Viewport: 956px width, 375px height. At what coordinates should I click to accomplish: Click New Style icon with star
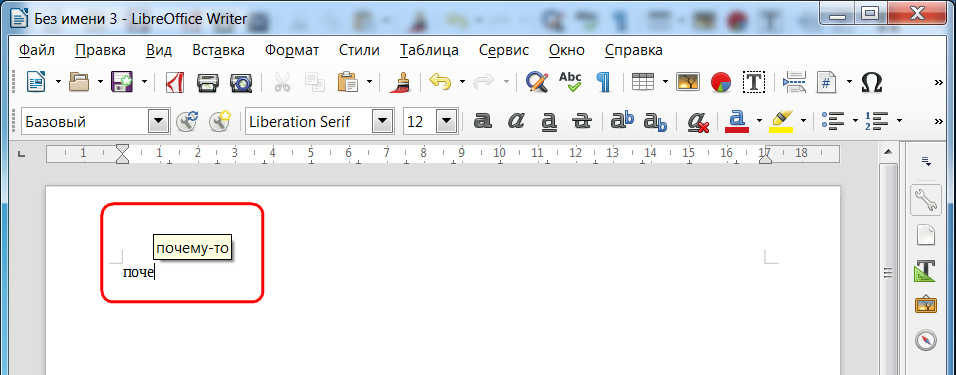219,121
